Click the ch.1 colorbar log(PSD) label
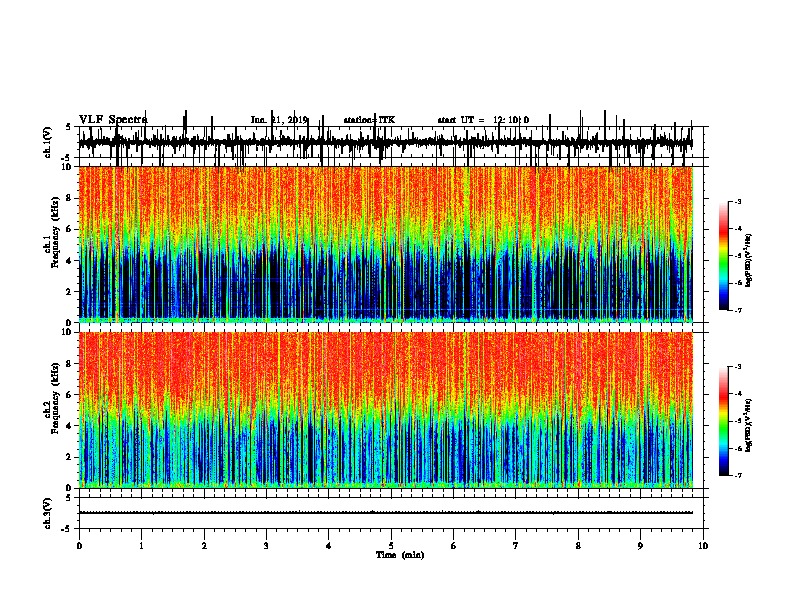Image resolution: width=792 pixels, height=612 pixels. [749, 259]
